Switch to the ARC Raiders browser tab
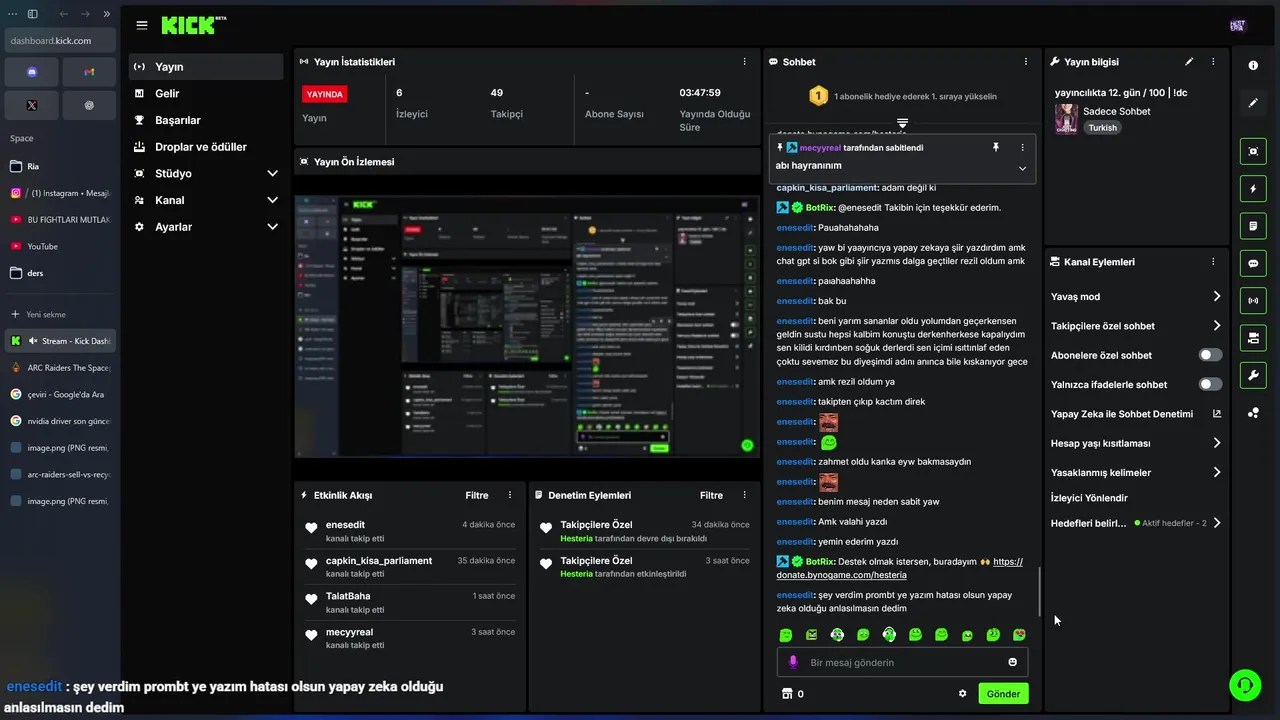Viewport: 1280px width, 720px height. pos(60,368)
